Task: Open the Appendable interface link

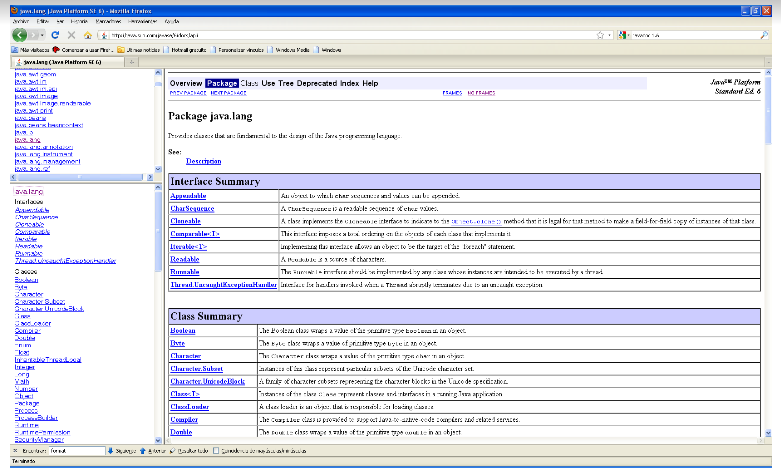Action: (188, 196)
